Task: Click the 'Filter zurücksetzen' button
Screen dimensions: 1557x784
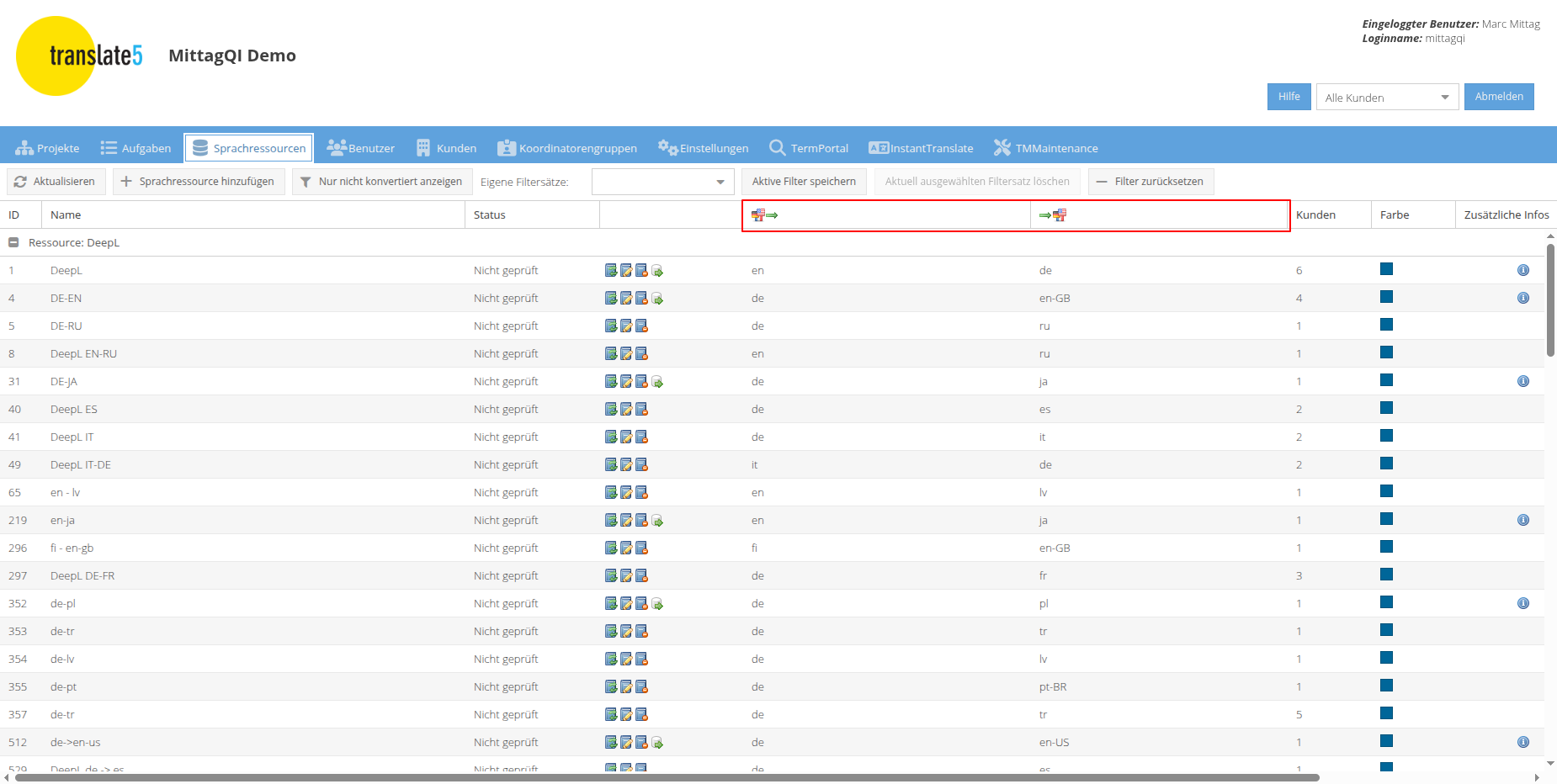Action: (1150, 182)
